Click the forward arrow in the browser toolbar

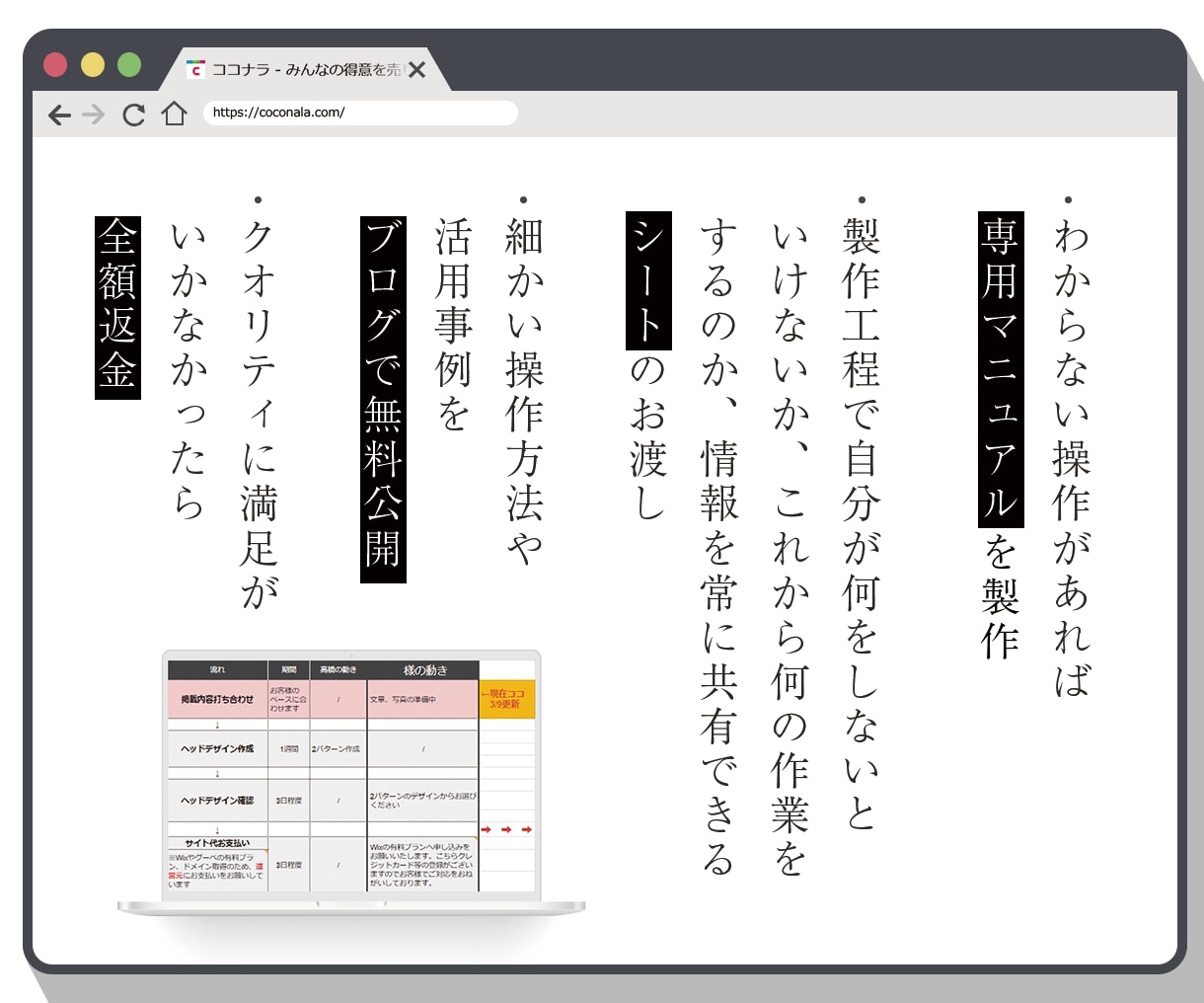click(94, 115)
